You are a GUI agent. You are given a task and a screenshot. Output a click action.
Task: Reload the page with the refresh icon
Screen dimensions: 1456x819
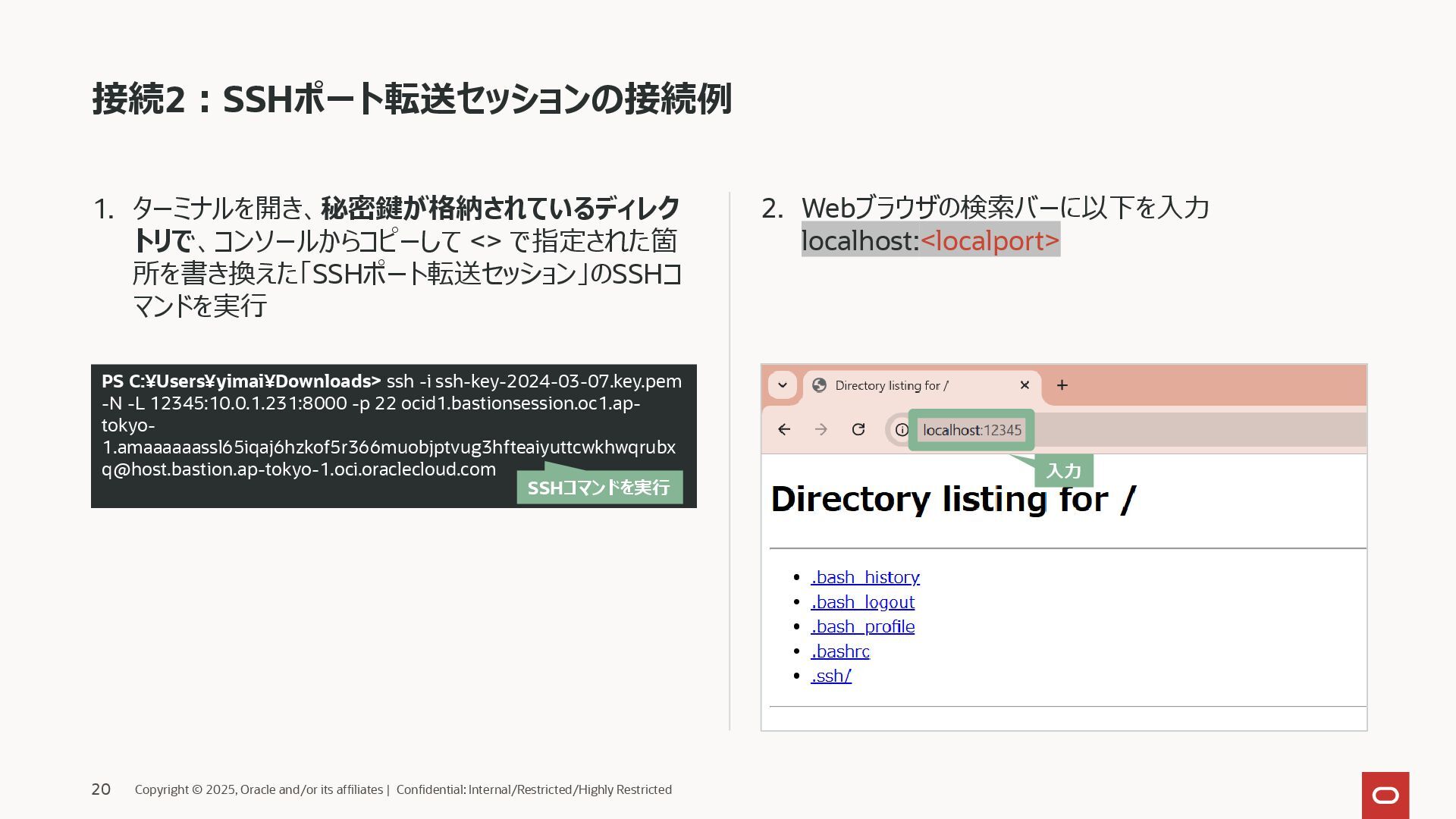pyautogui.click(x=858, y=430)
